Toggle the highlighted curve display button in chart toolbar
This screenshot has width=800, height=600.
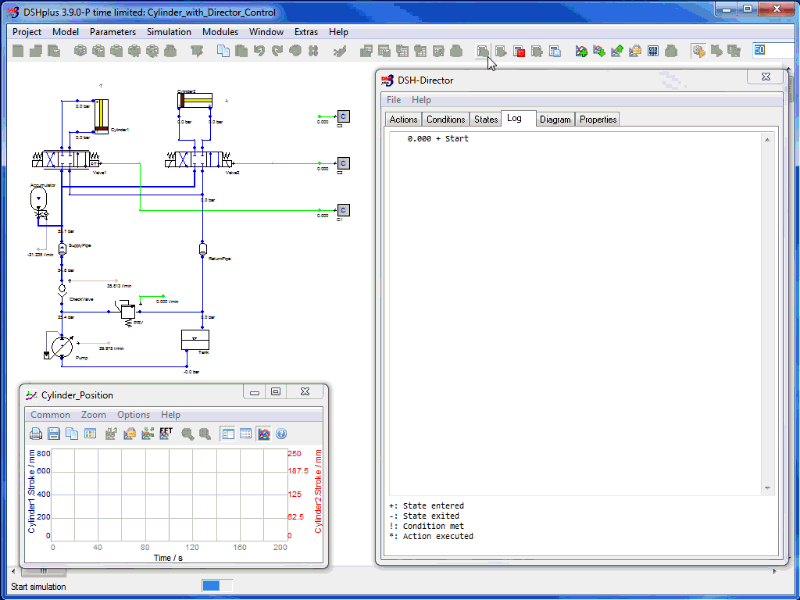pyautogui.click(x=263, y=434)
